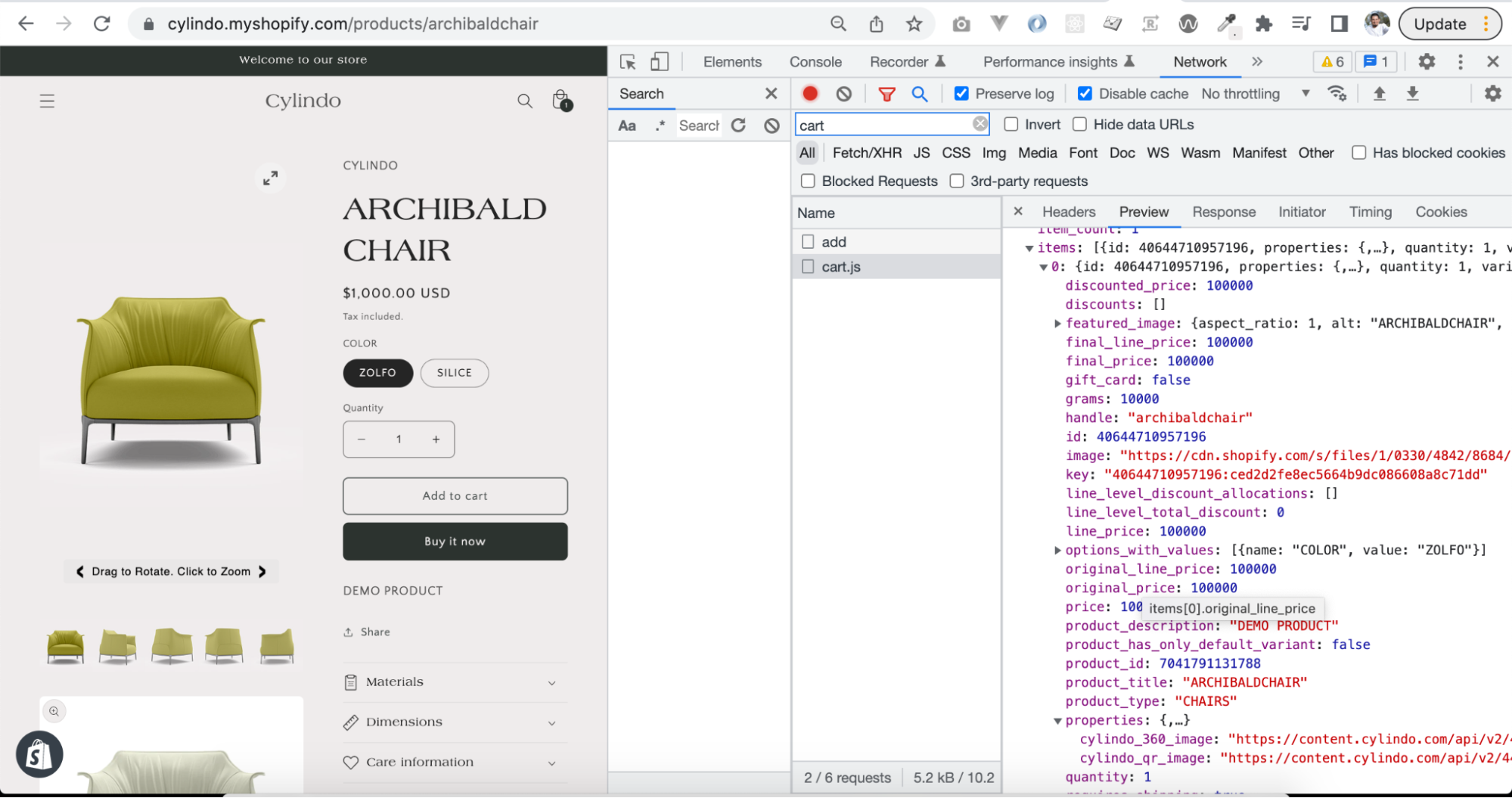Expand options_with_values array
This screenshot has width=1512, height=798.
coord(1057,551)
